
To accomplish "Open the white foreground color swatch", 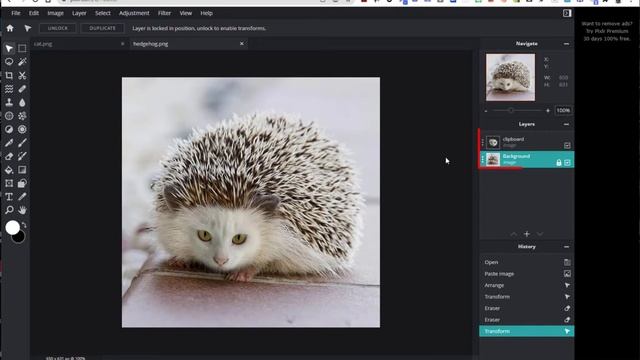I will pos(12,228).
